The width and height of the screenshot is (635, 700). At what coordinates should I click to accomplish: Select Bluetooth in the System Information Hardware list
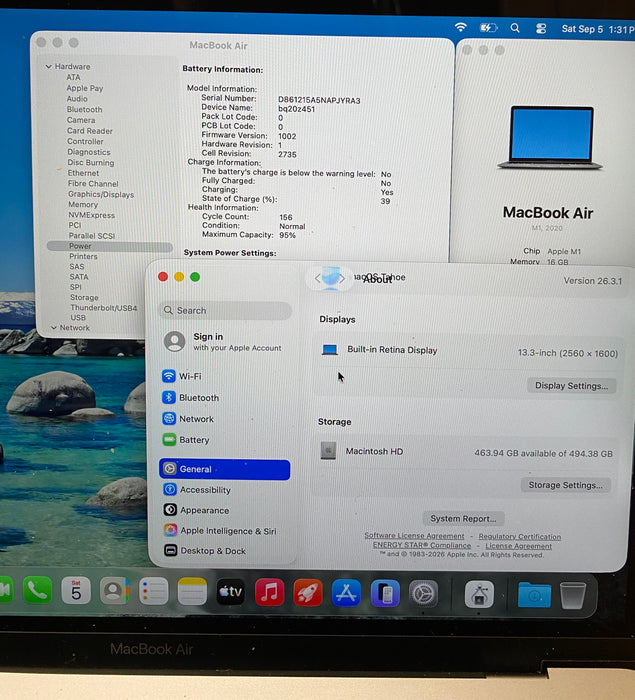click(84, 109)
